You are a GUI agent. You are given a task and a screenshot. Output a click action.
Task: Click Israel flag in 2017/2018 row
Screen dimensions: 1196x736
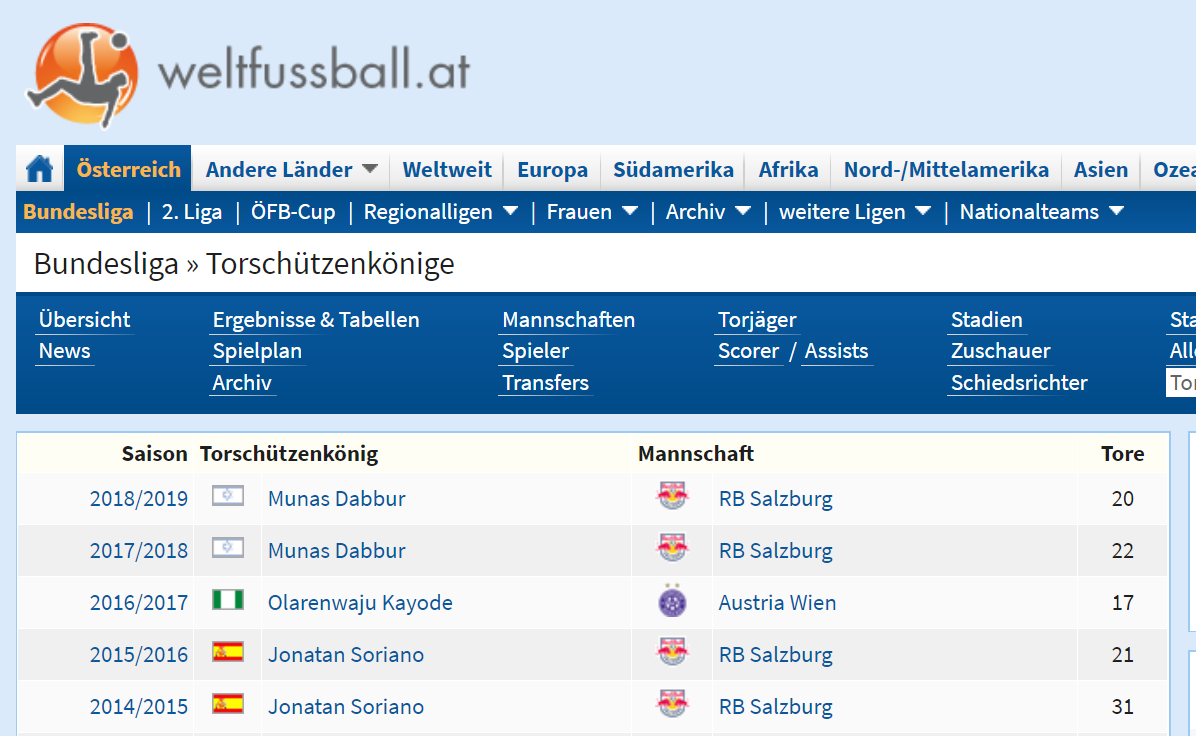tap(227, 548)
